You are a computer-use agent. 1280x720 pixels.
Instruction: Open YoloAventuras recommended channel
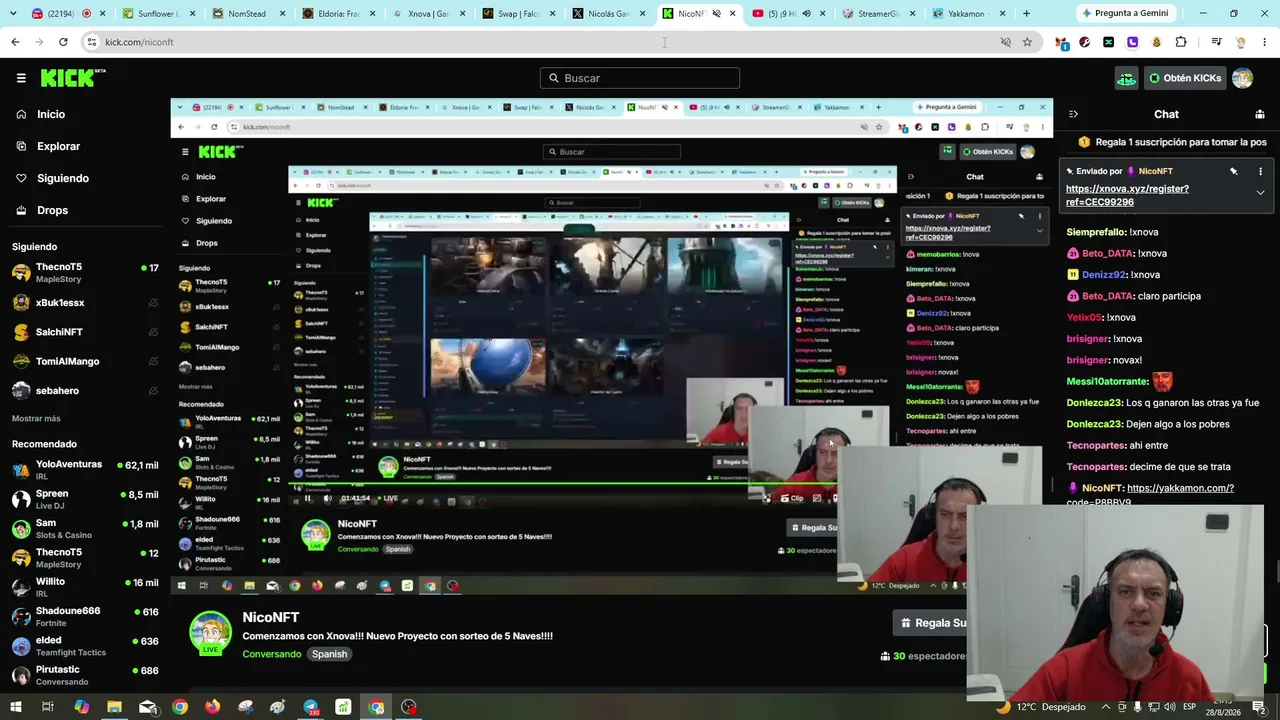[85, 470]
